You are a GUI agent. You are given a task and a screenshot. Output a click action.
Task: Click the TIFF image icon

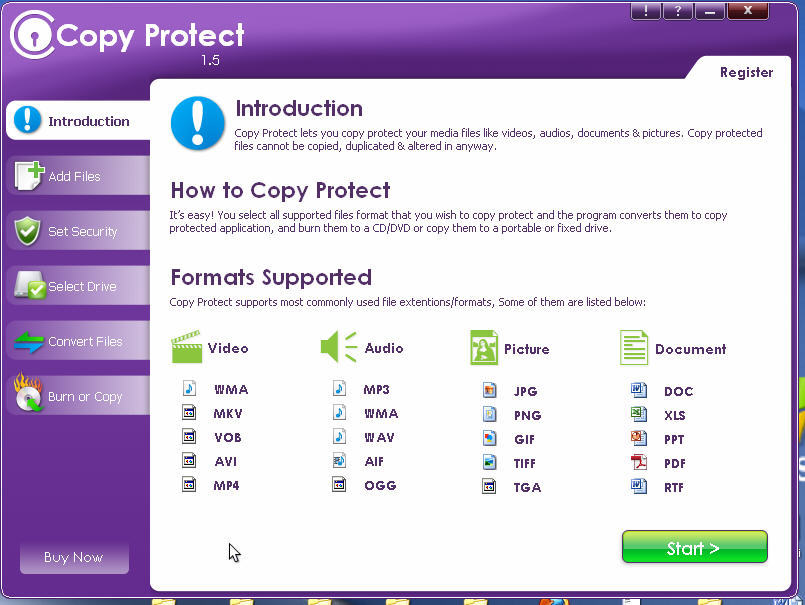point(490,462)
